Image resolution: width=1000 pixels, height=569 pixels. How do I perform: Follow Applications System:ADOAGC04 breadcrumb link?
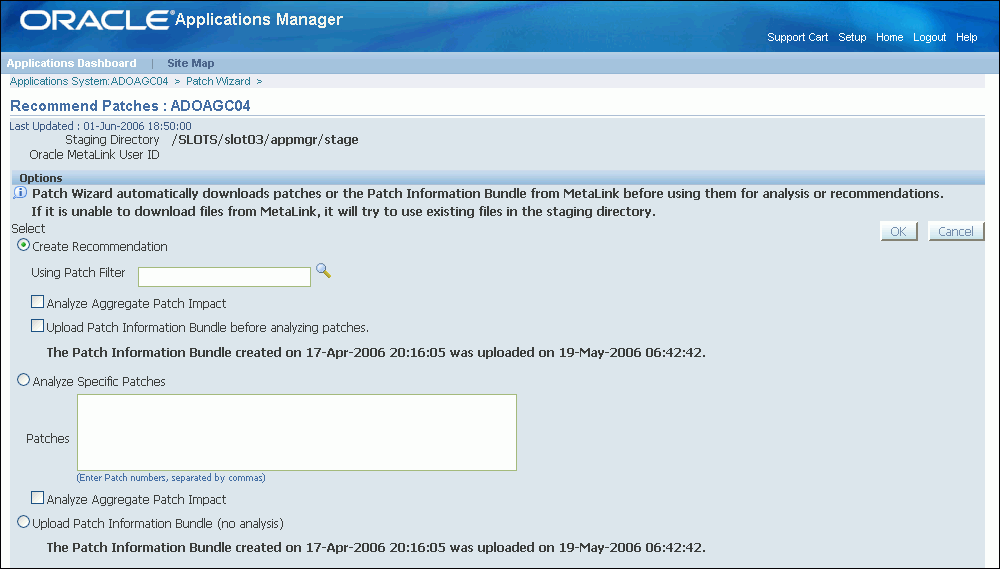pyautogui.click(x=89, y=82)
